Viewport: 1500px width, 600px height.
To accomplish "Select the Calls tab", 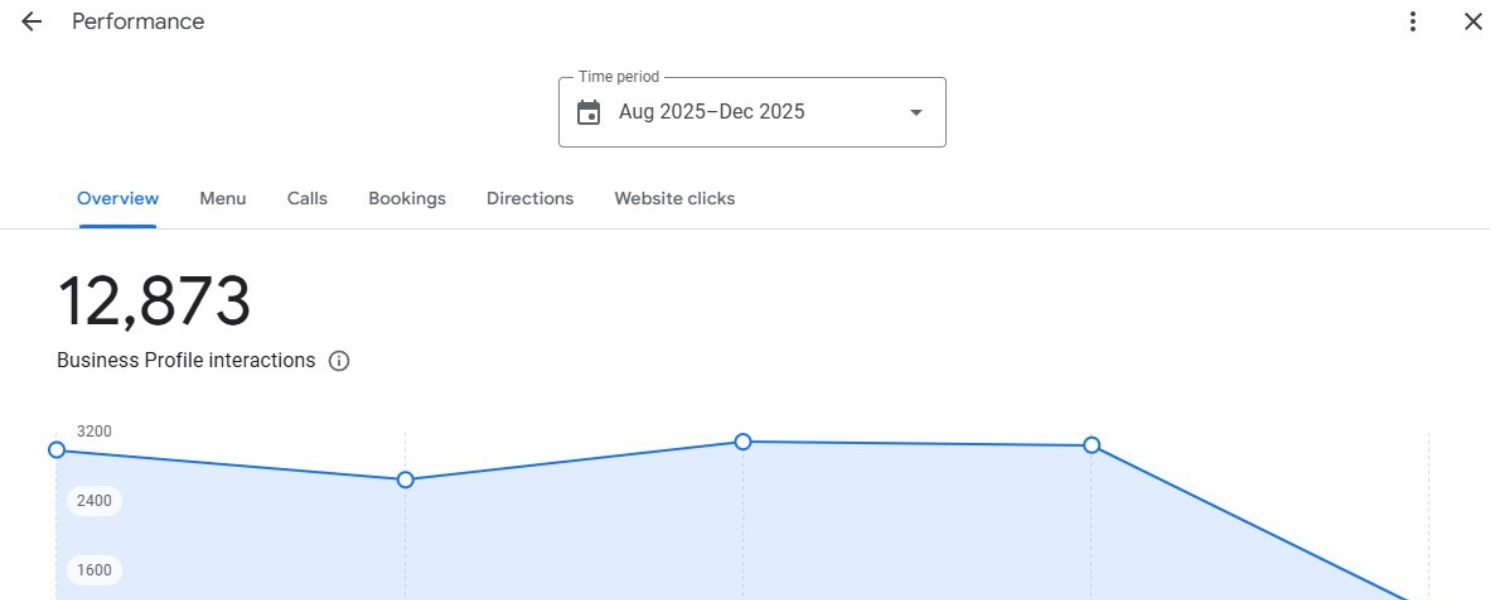I will [x=307, y=198].
